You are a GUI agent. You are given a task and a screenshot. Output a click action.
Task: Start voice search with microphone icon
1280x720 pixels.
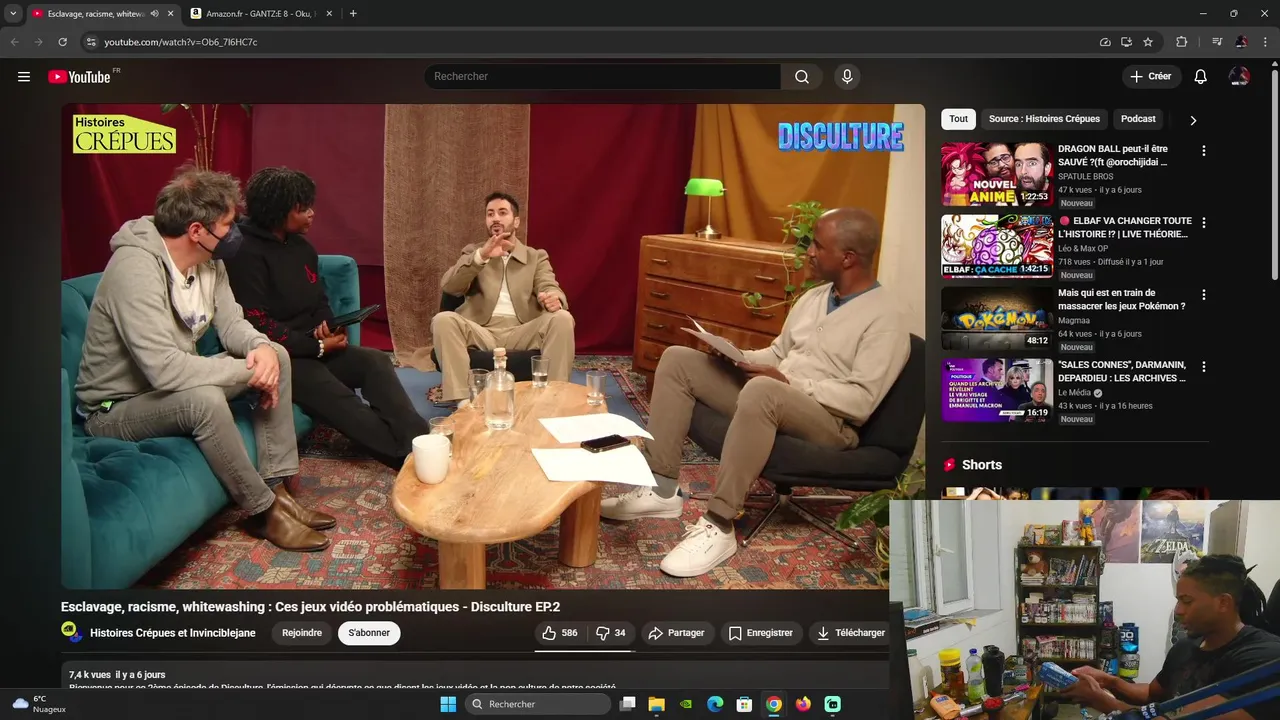pyautogui.click(x=847, y=77)
